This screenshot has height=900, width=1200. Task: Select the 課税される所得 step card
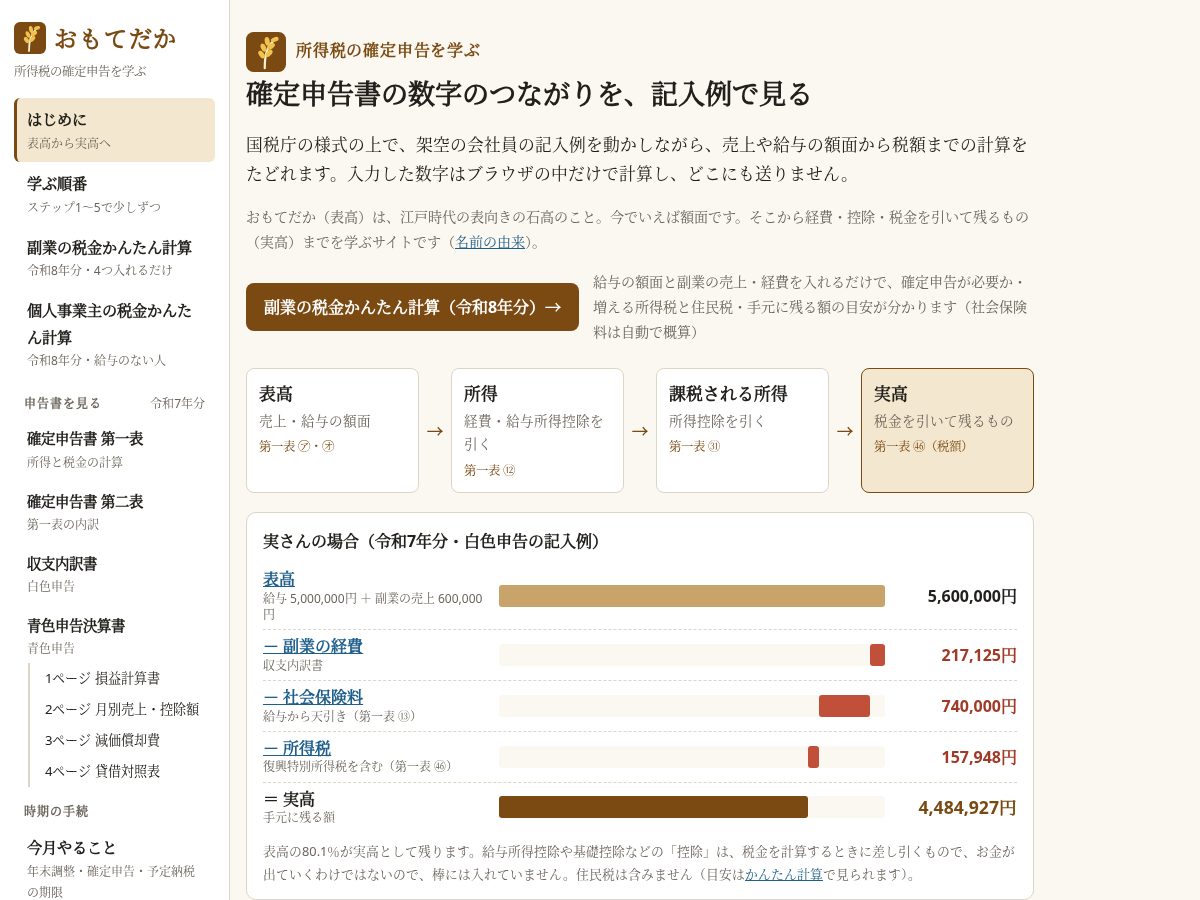click(x=742, y=430)
